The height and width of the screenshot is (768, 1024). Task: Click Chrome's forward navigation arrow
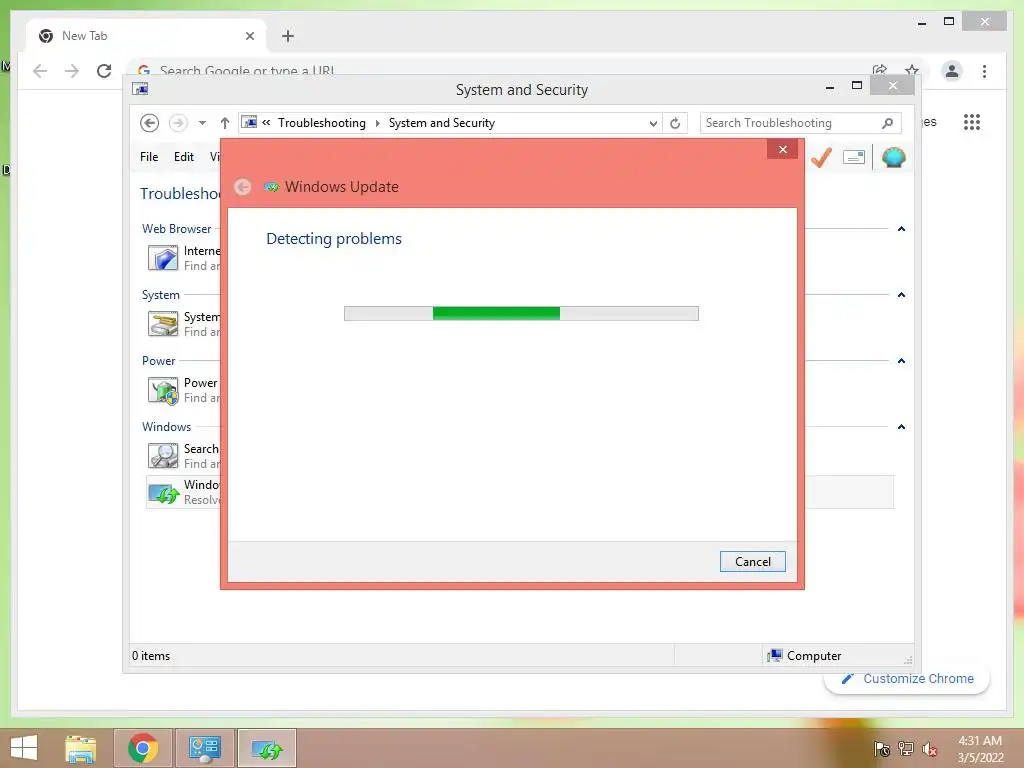pyautogui.click(x=72, y=71)
